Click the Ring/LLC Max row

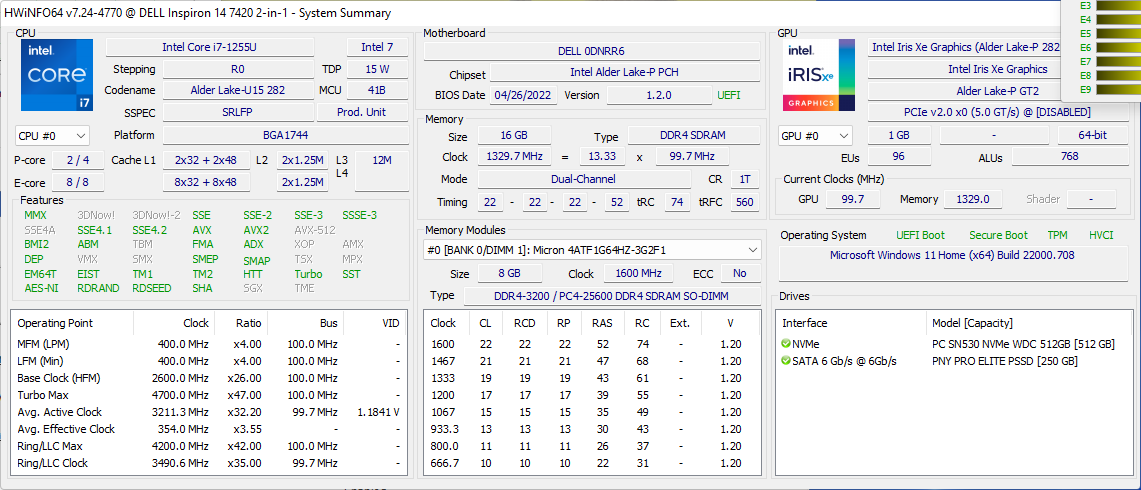(209, 446)
